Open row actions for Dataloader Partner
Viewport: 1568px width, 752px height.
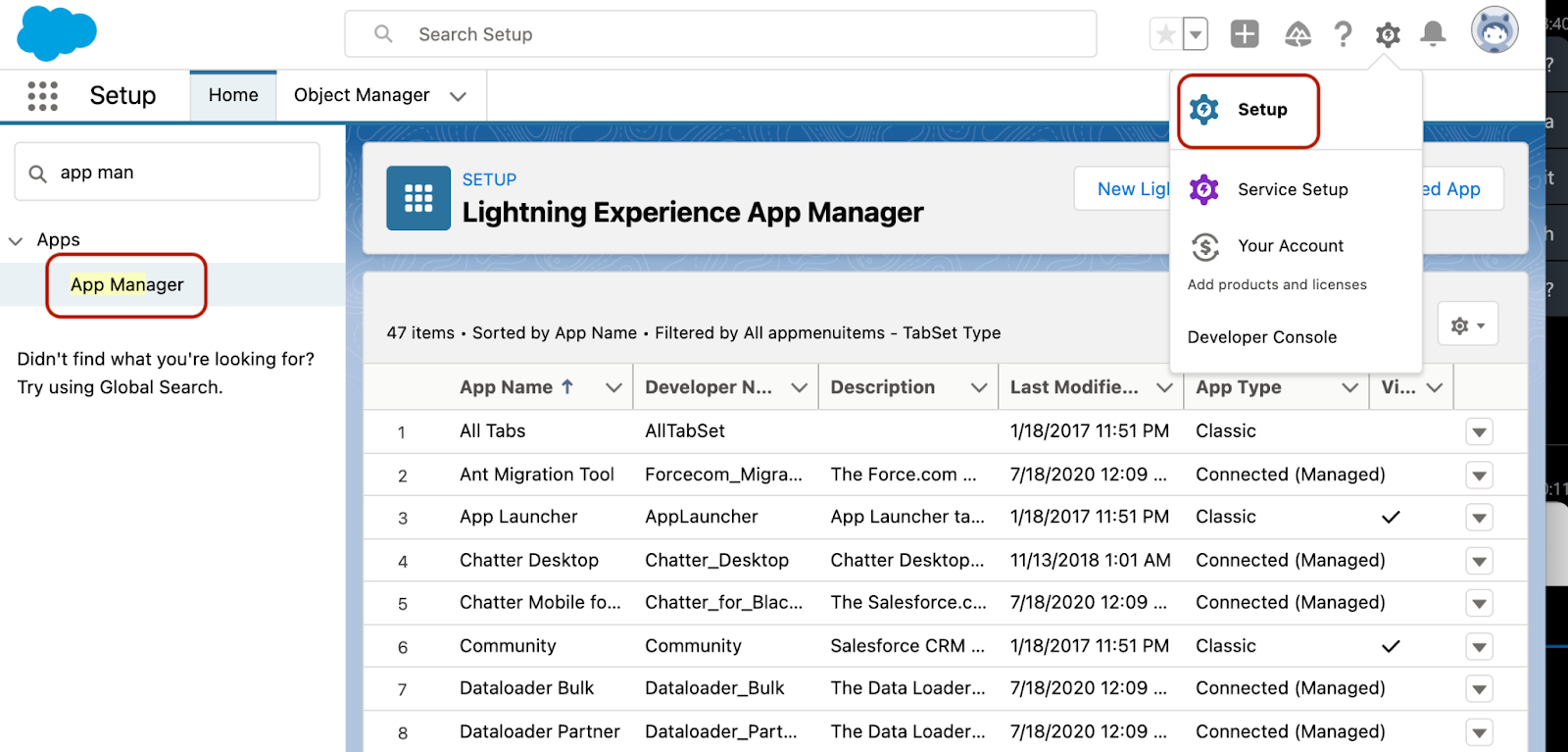point(1479,732)
